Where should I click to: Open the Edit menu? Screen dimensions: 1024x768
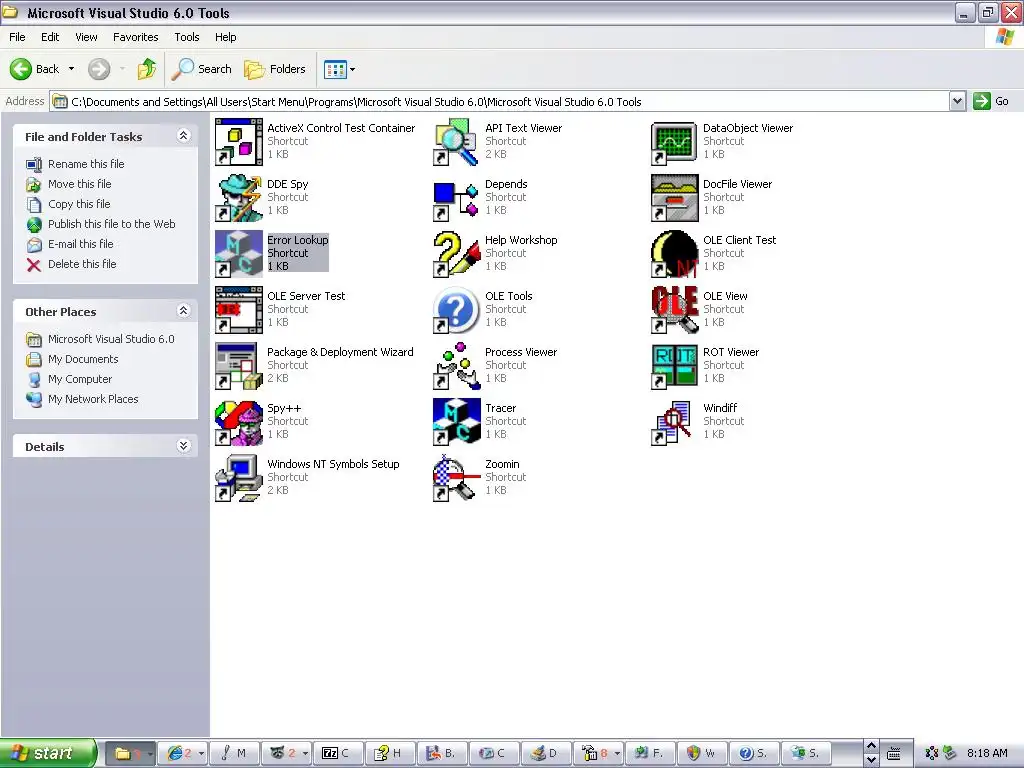click(50, 37)
